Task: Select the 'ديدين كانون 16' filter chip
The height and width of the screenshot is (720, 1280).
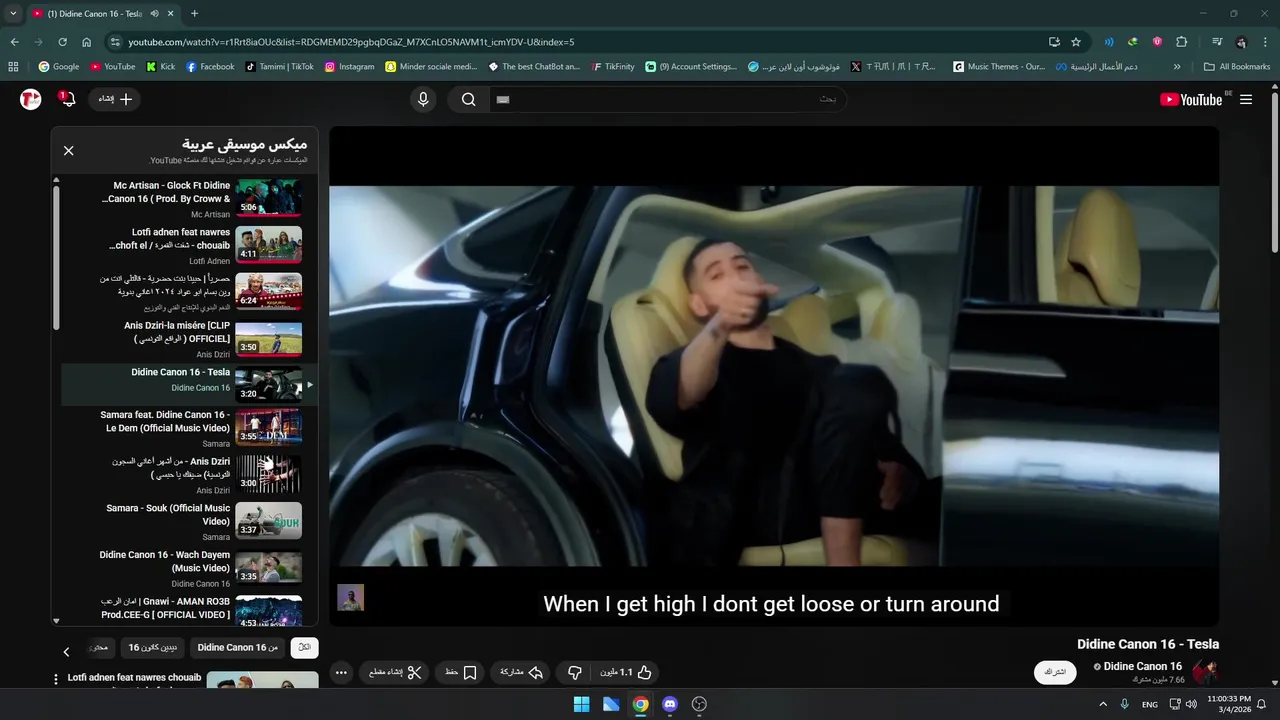Action: [152, 648]
